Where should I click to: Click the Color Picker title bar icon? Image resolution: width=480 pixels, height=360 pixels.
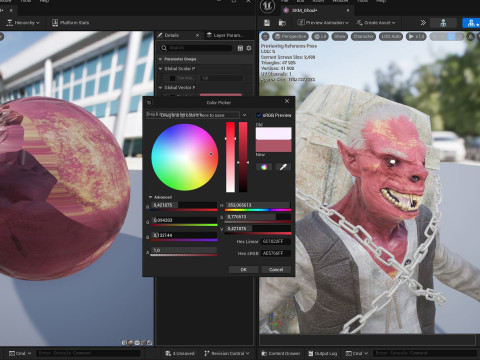tap(149, 102)
